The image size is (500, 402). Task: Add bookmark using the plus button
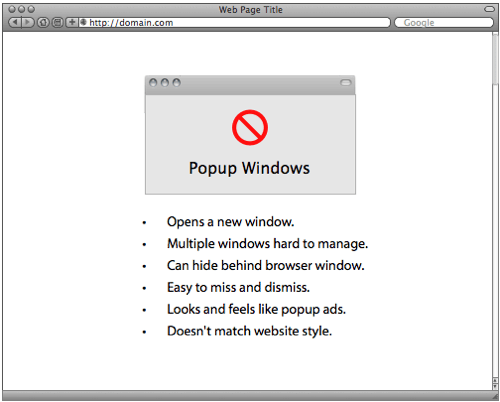pyautogui.click(x=72, y=22)
